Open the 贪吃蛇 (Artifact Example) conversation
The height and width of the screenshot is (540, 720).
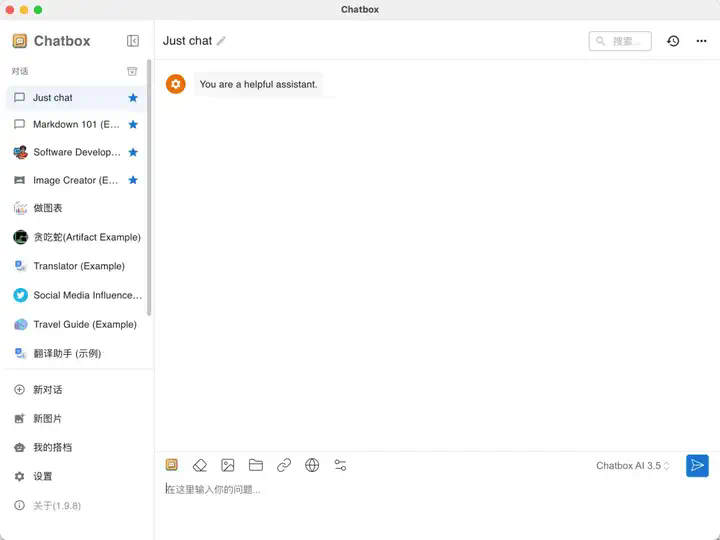[x=76, y=237]
